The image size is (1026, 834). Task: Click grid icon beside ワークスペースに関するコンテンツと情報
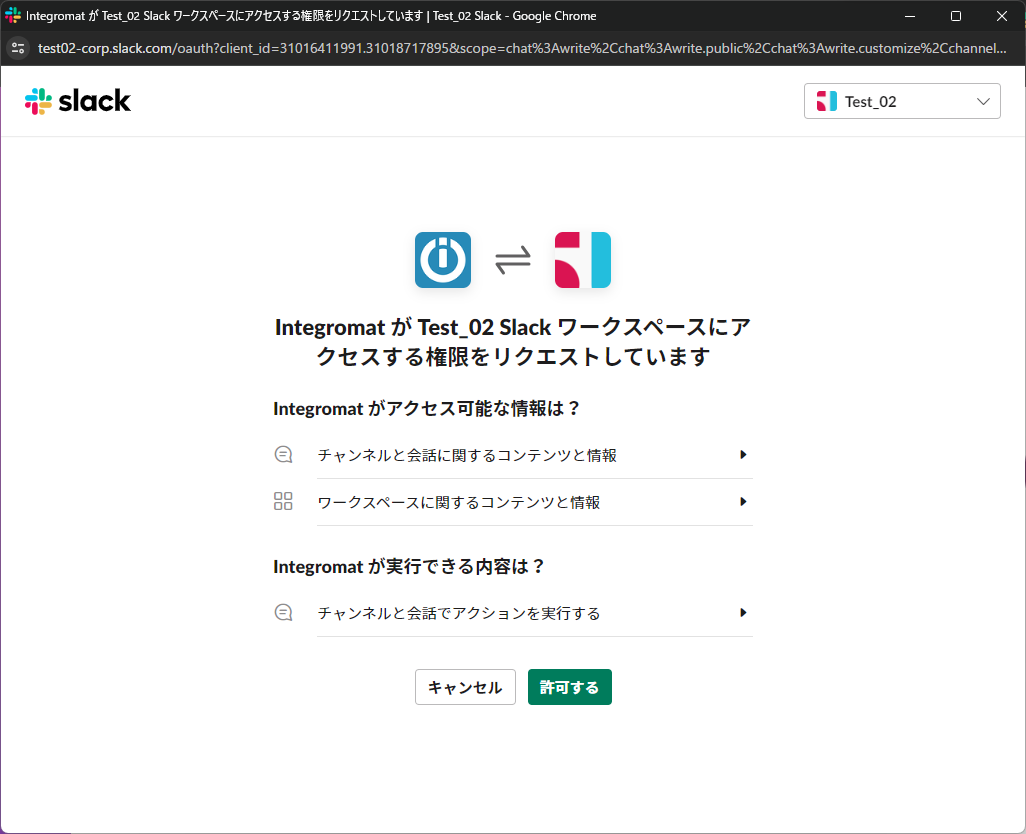(283, 501)
